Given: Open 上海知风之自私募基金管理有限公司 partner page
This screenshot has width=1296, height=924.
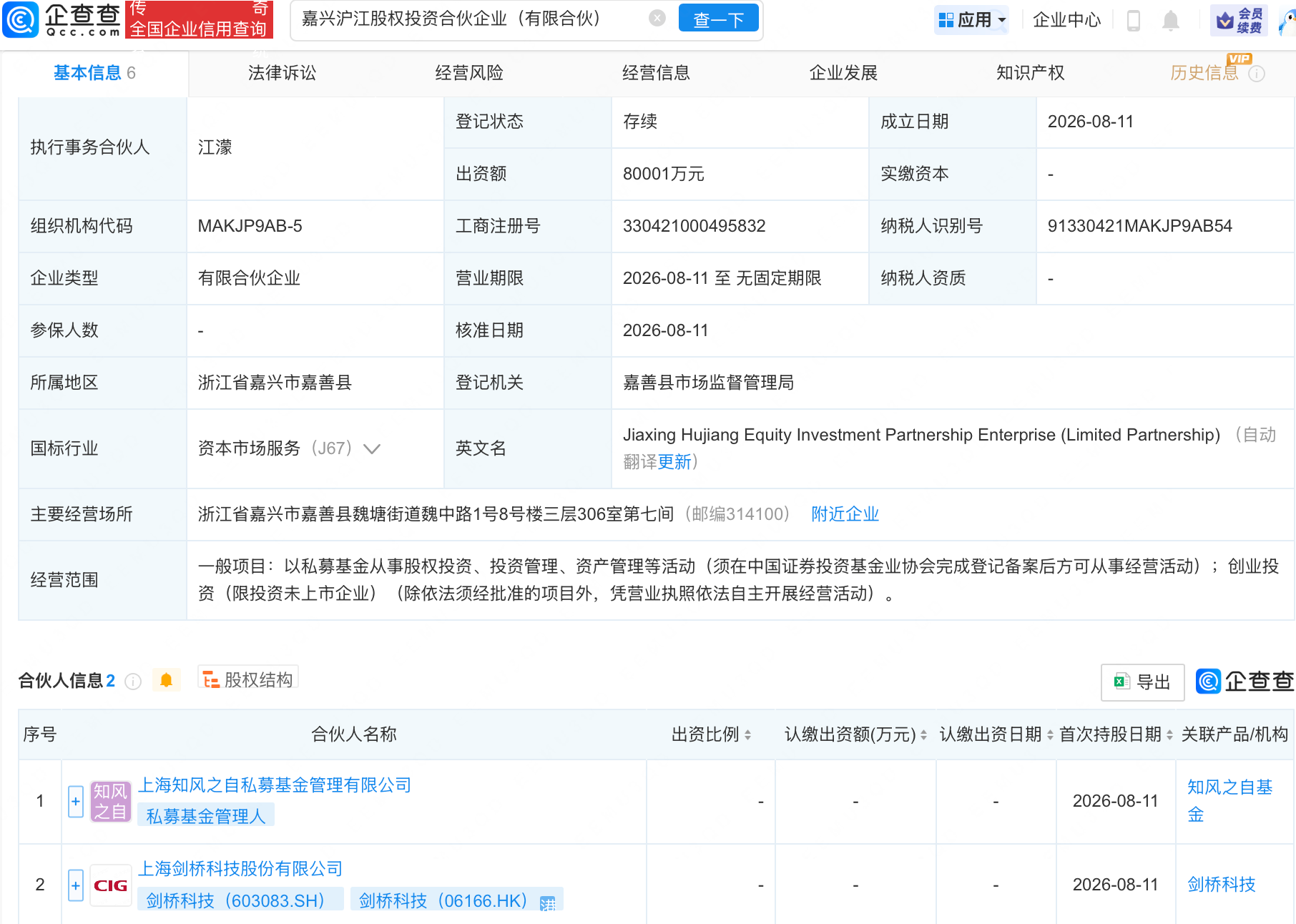Looking at the screenshot, I should pos(275,785).
